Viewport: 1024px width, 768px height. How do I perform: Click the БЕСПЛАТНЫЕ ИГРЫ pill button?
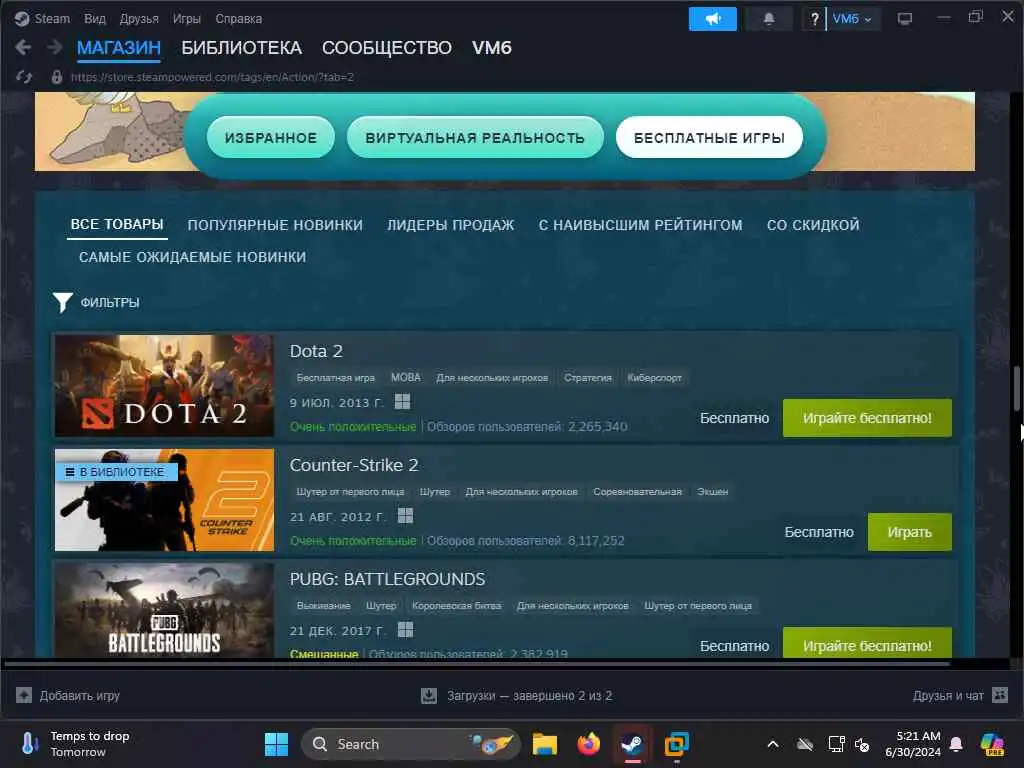point(709,137)
